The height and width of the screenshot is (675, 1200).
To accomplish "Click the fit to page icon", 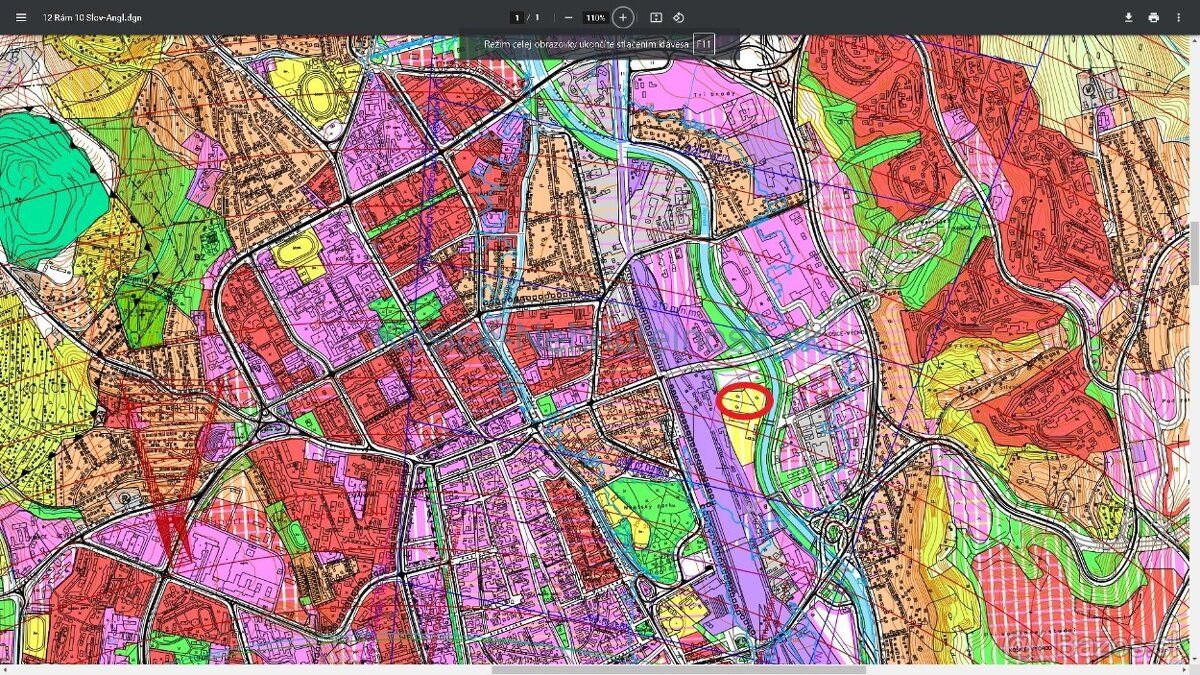I will coord(656,17).
